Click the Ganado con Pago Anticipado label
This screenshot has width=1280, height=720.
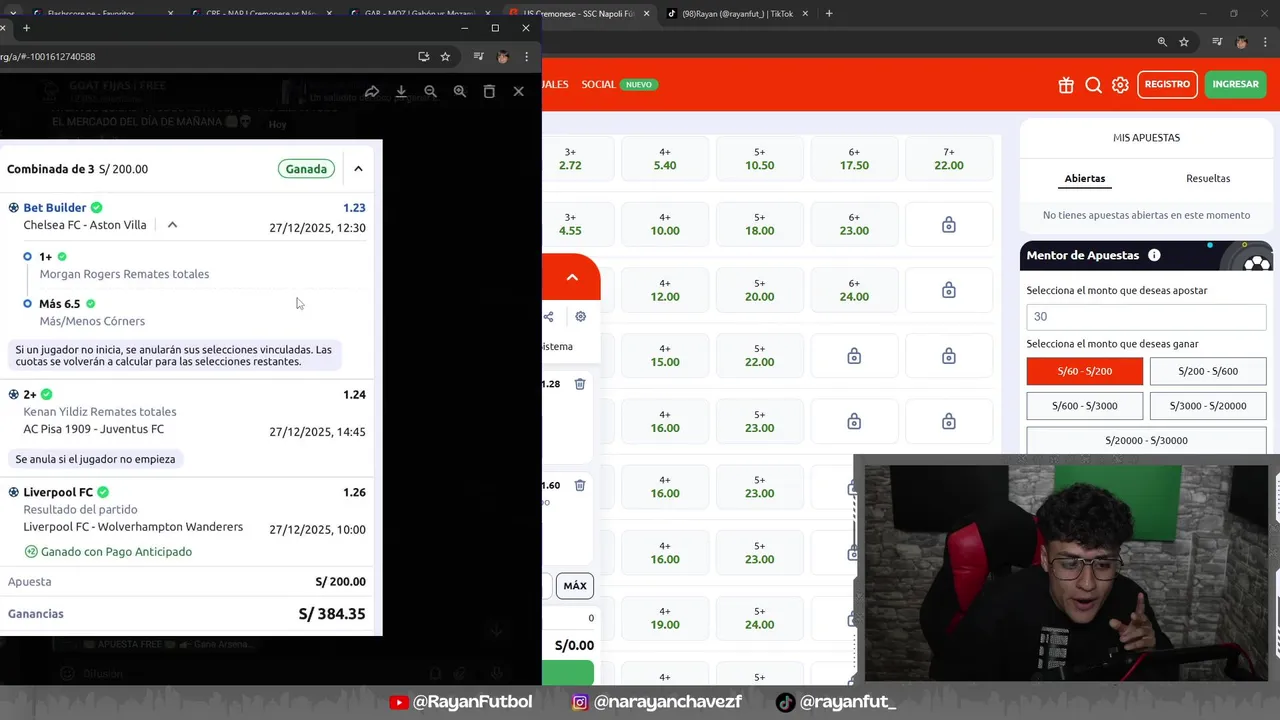click(x=116, y=552)
